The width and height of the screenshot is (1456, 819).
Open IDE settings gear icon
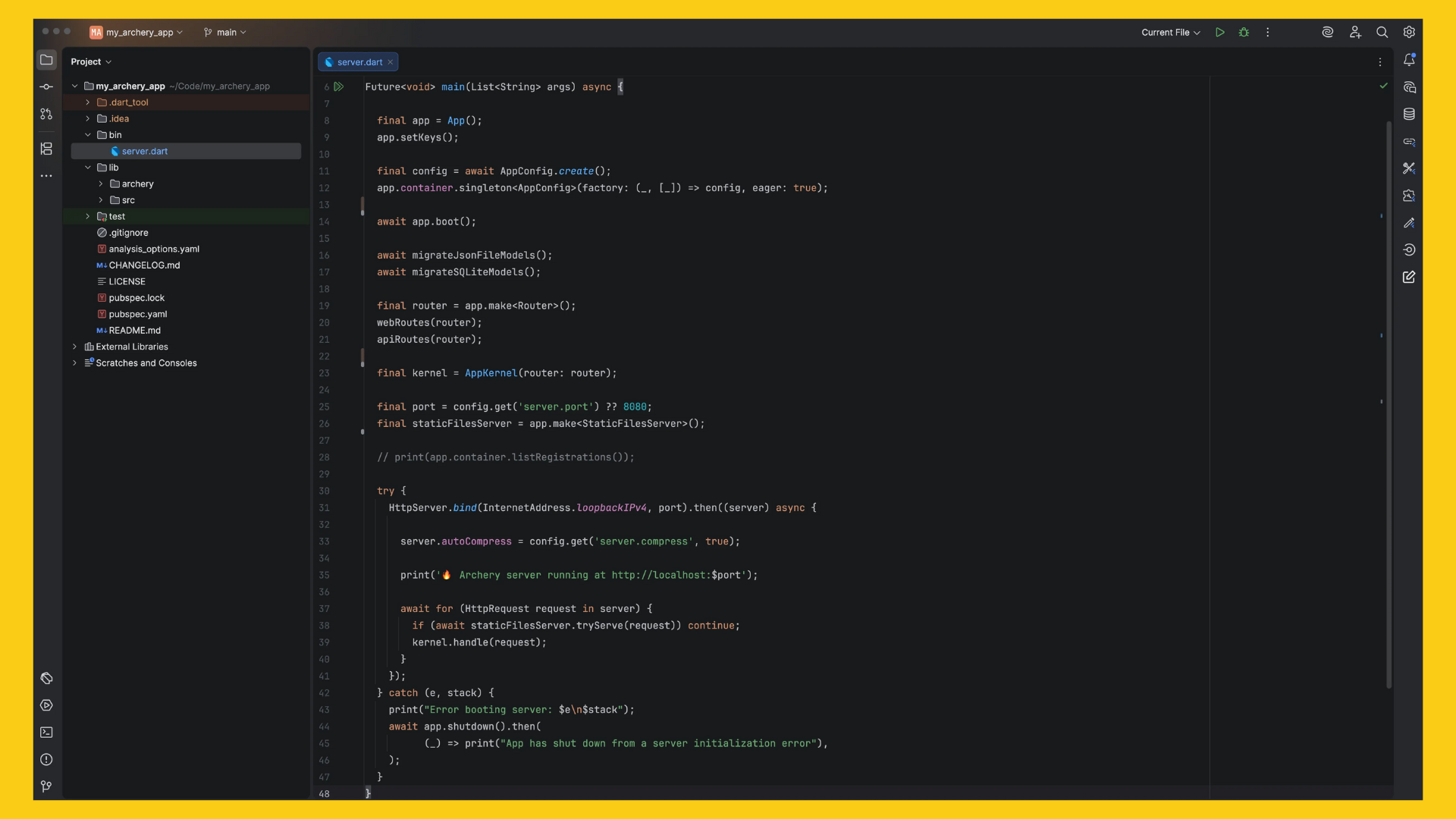click(x=1409, y=33)
